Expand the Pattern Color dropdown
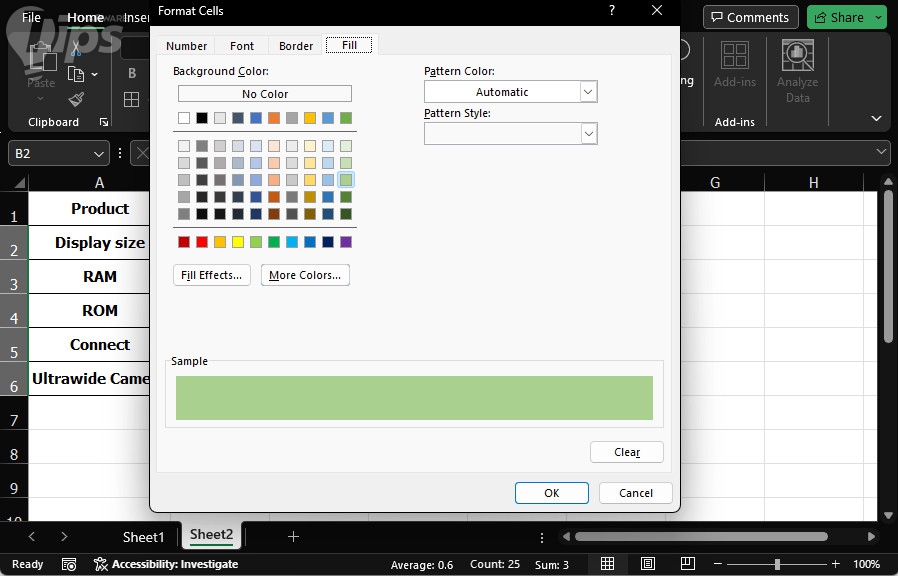898x576 pixels. [x=589, y=92]
